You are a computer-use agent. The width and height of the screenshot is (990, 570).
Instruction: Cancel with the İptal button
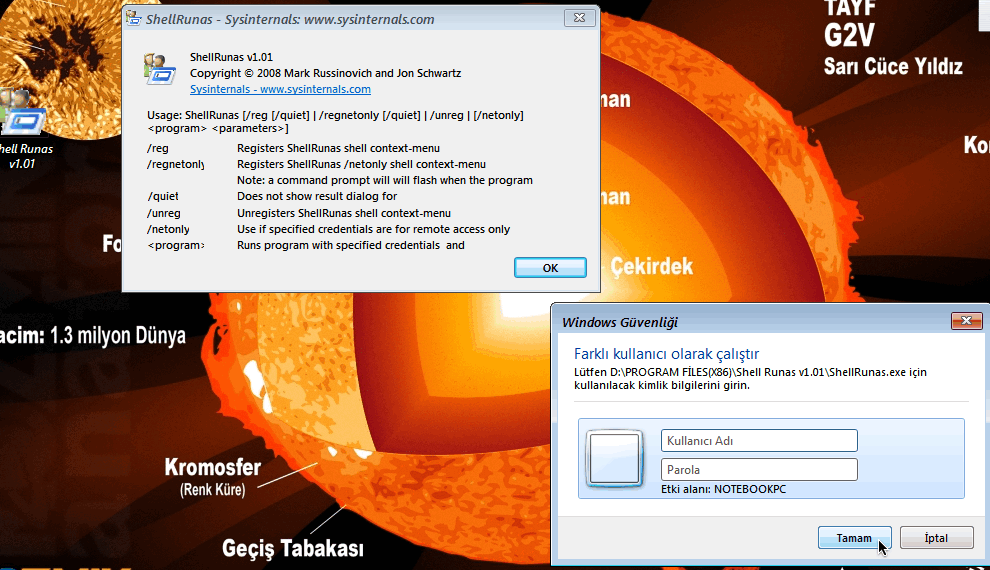click(936, 538)
